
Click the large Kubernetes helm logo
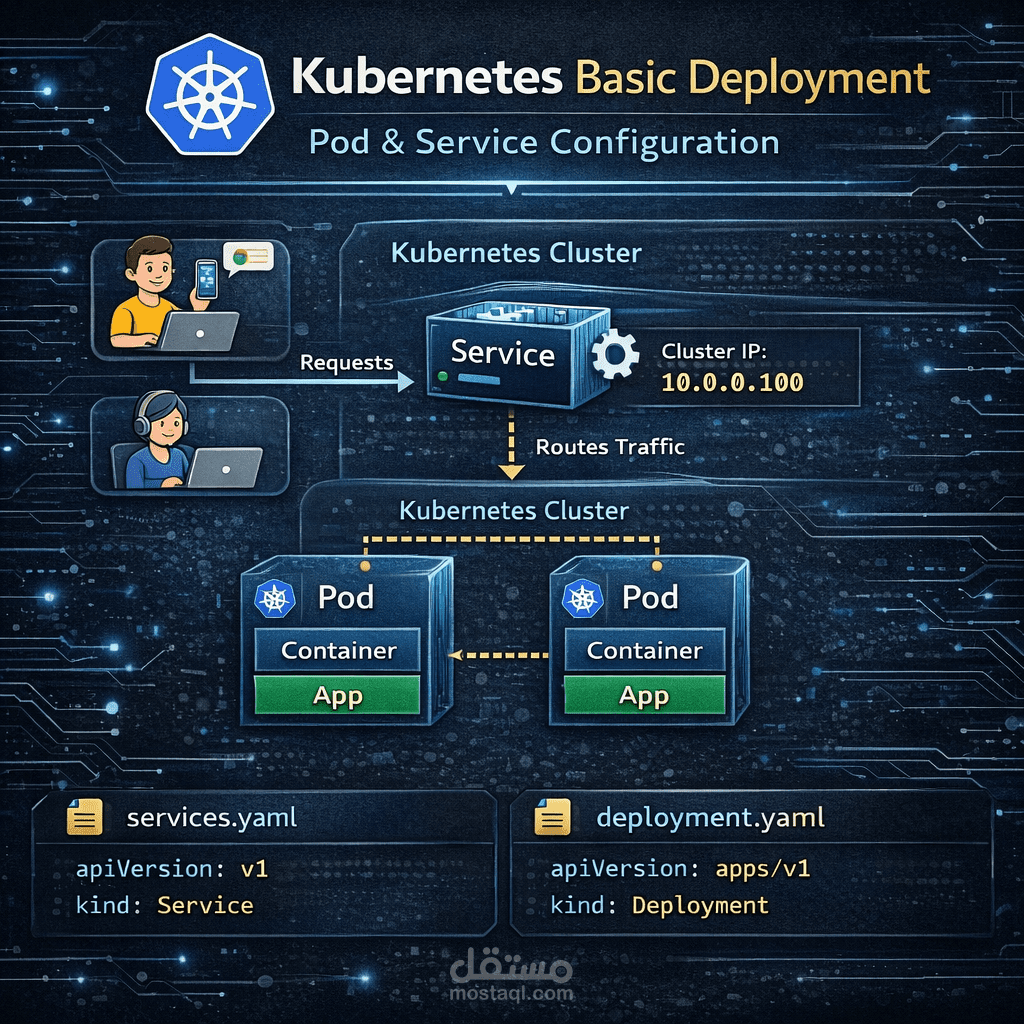coord(210,95)
